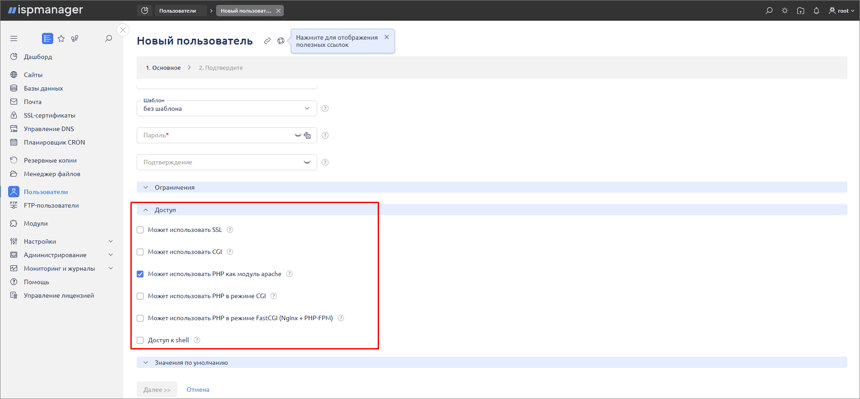Click the Планировщик CRON calendar icon
860x399 pixels.
[14, 142]
